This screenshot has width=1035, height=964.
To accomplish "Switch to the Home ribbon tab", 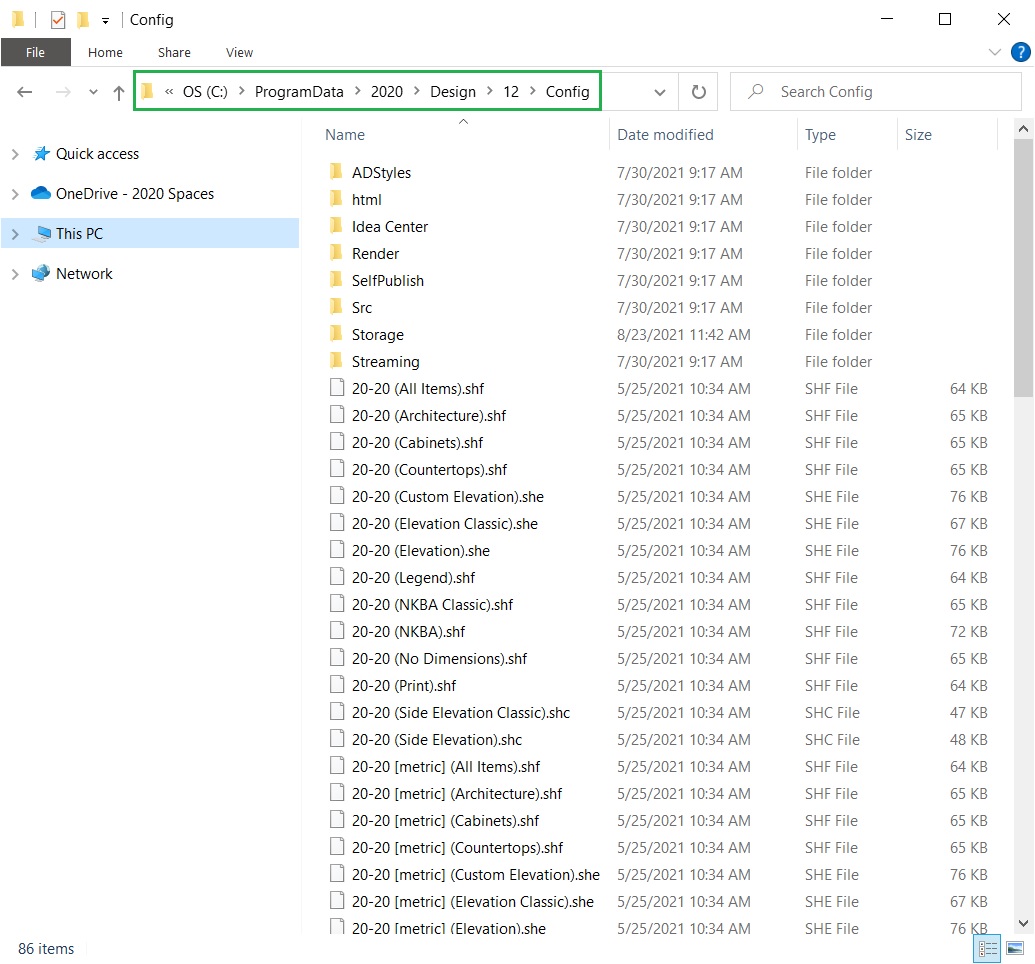I will 105,52.
